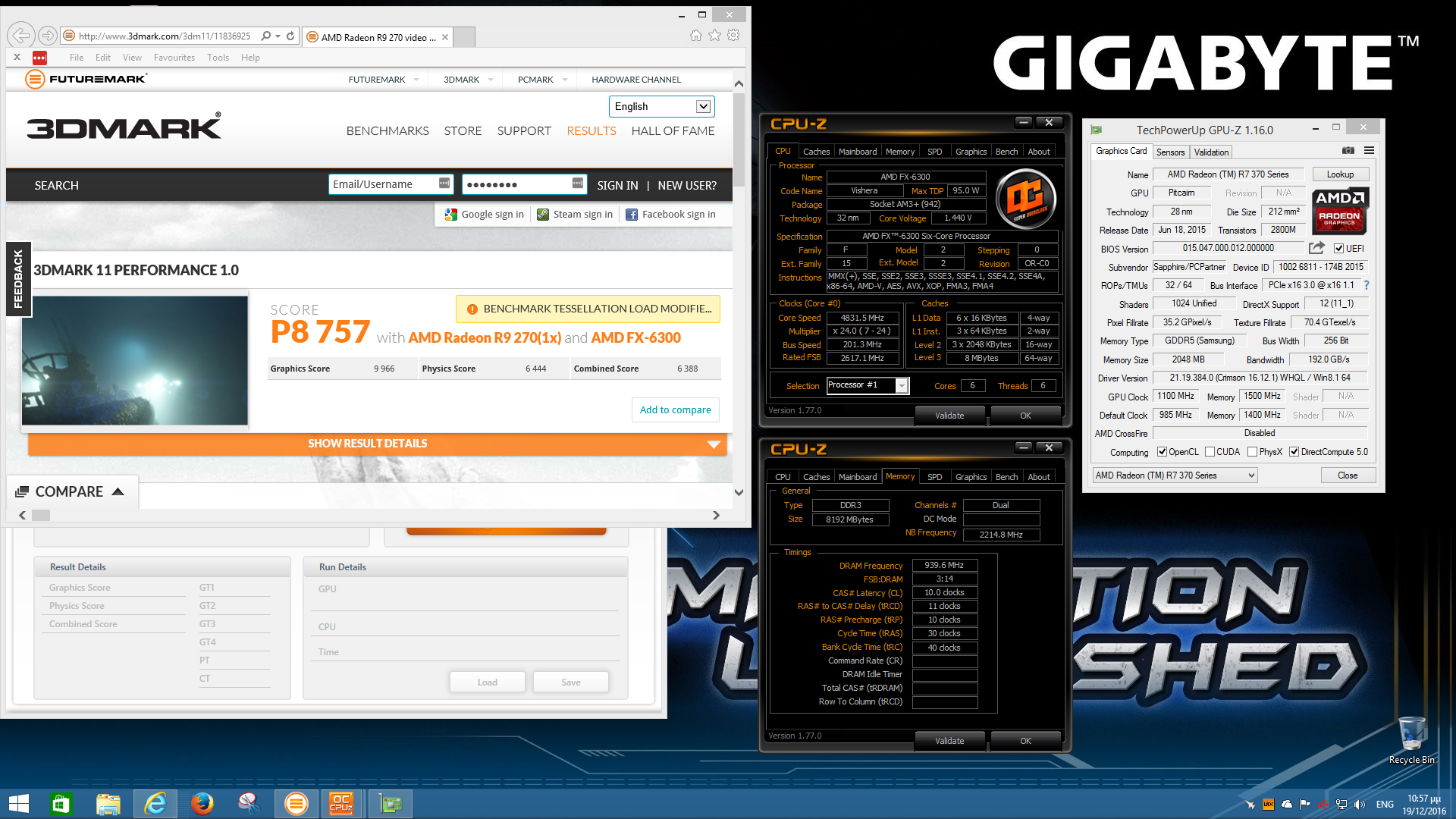Viewport: 1456px width, 819px height.
Task: Toggle the CUDA checkbox
Action: click(x=1210, y=452)
